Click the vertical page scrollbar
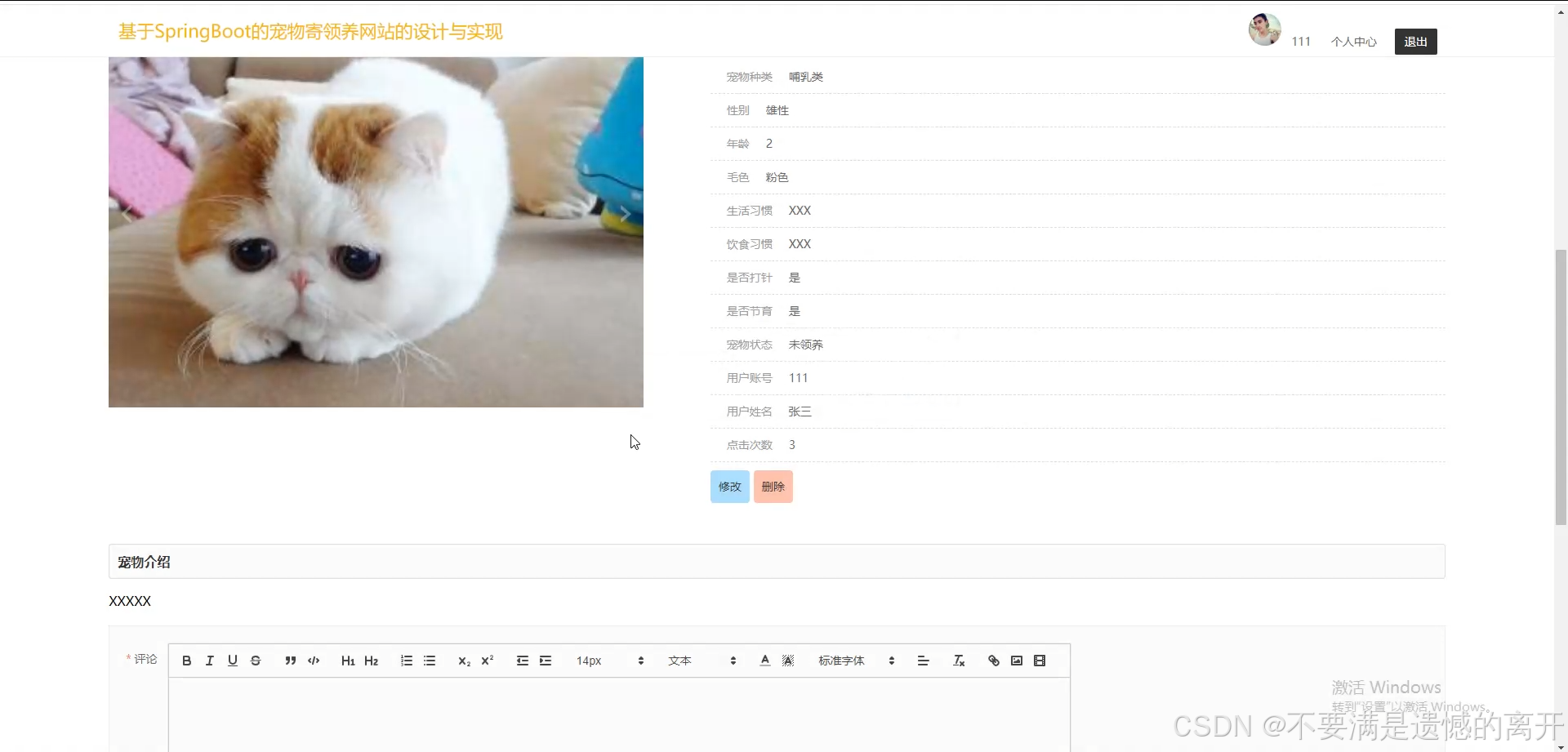Viewport: 1568px width, 752px height. pos(1561,387)
